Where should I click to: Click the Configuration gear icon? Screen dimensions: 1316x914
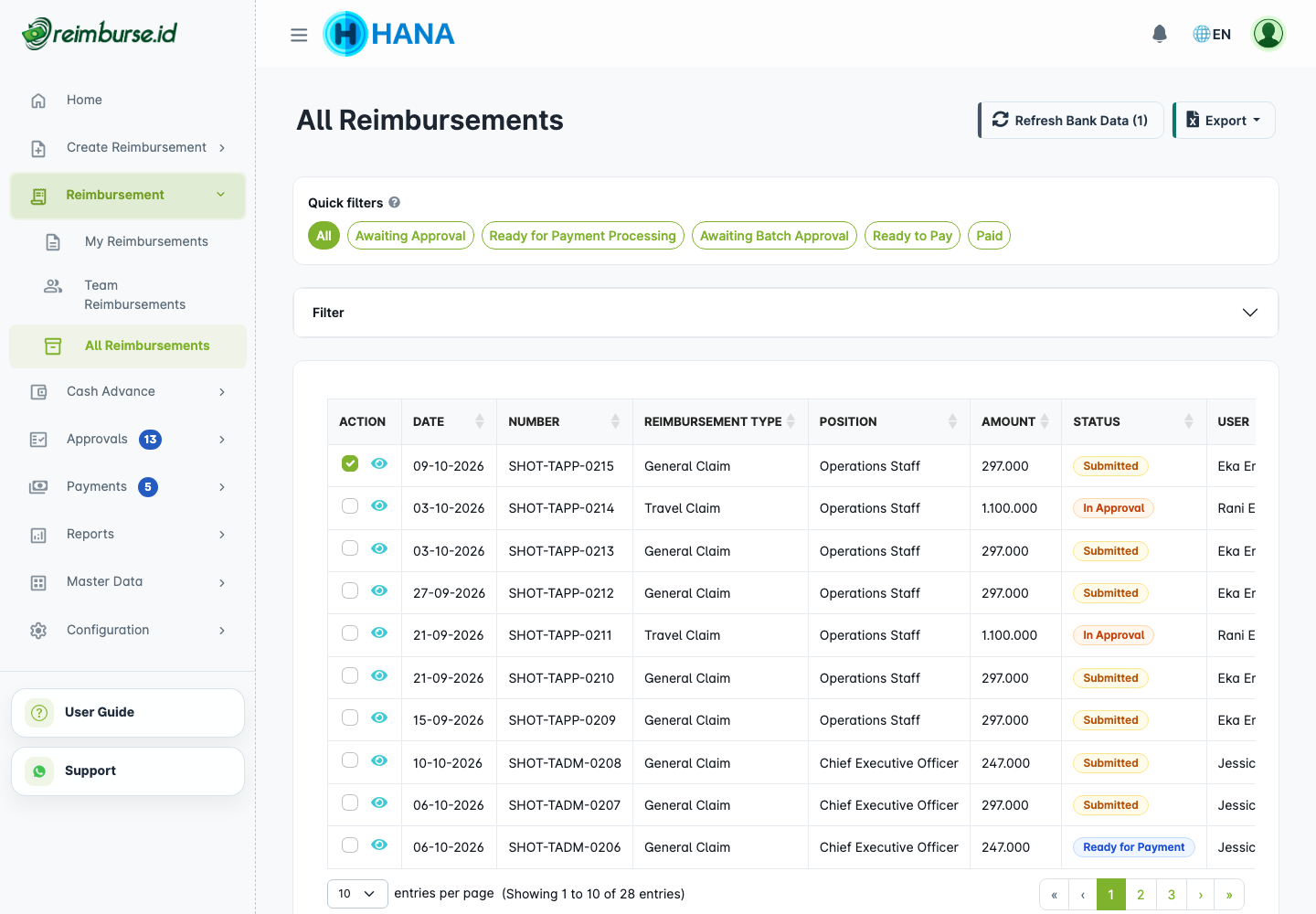pyautogui.click(x=38, y=631)
